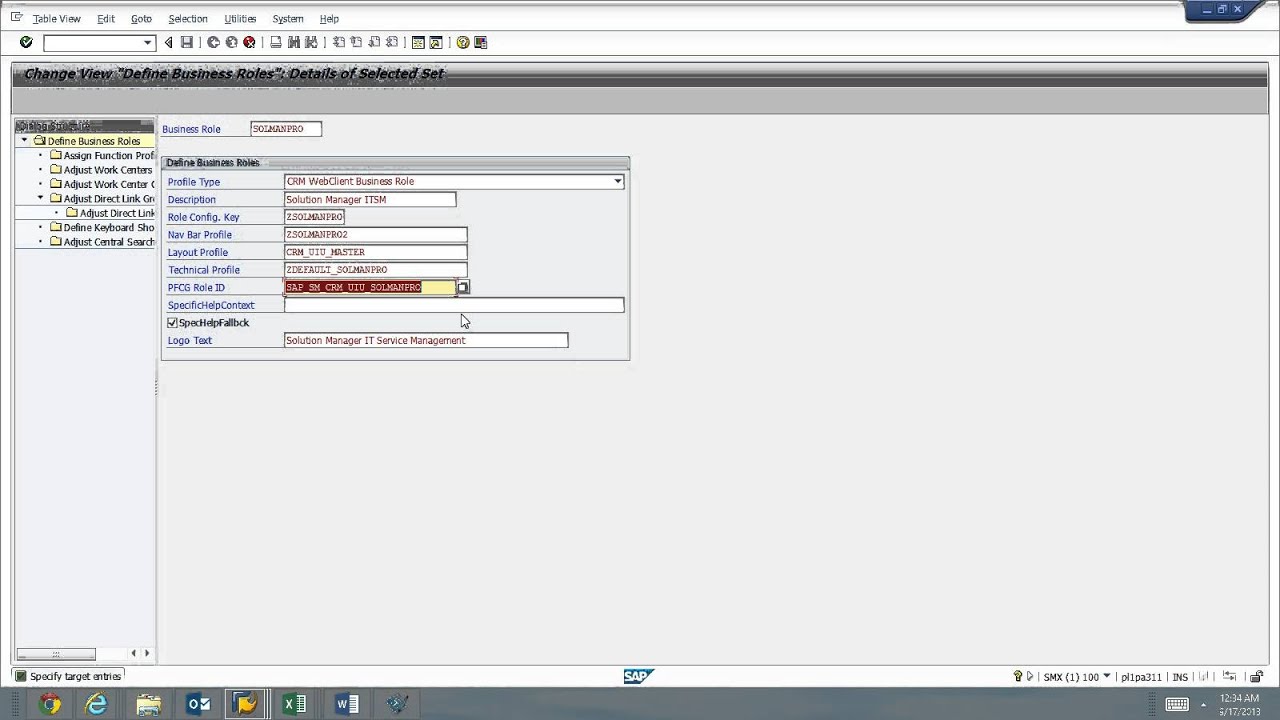The image size is (1280, 720).
Task: Click the Logo Text input field
Action: [x=426, y=341]
